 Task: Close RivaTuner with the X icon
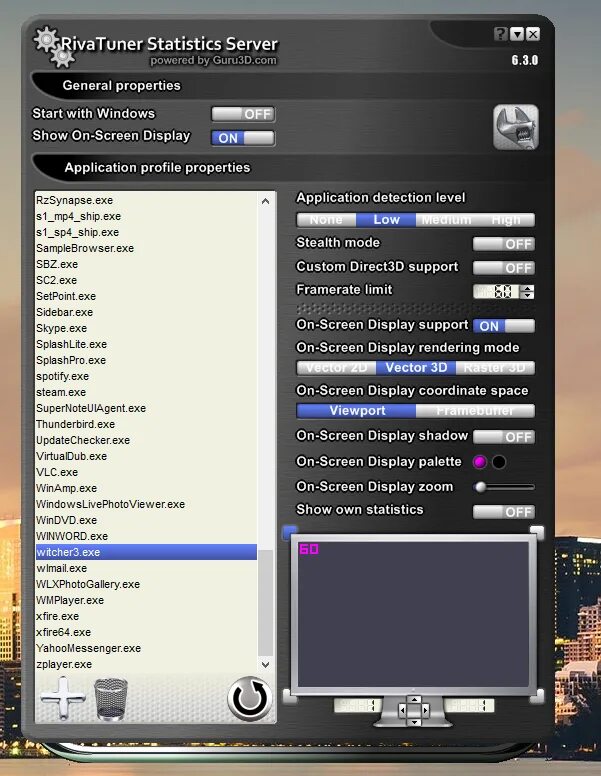click(x=533, y=34)
